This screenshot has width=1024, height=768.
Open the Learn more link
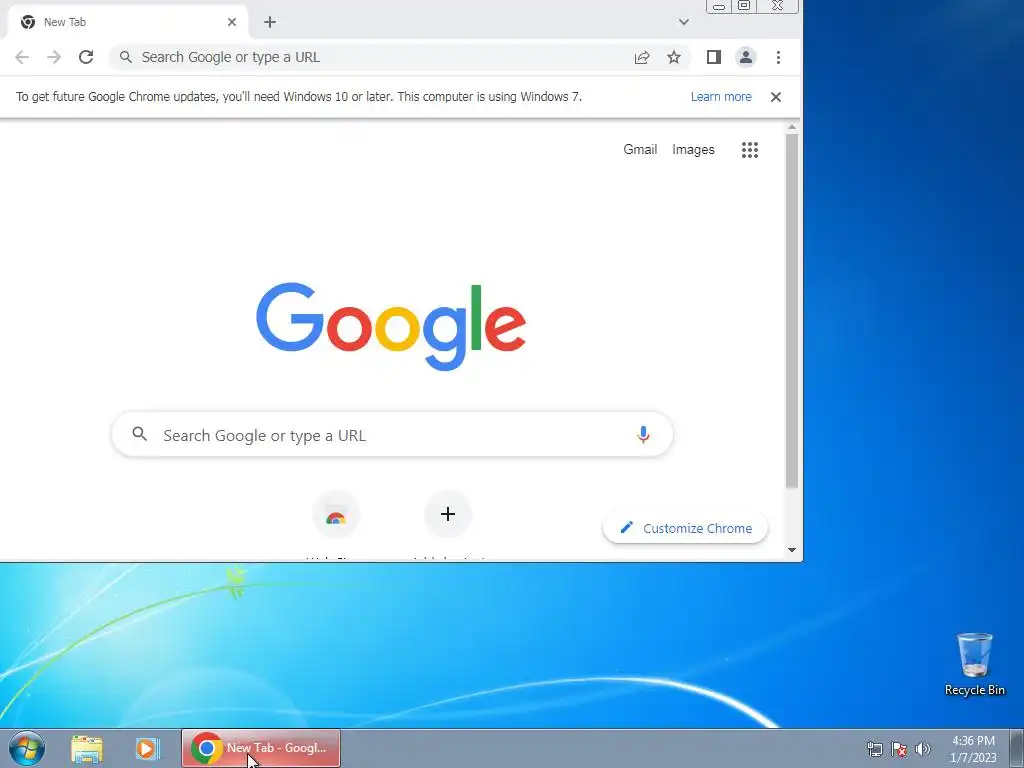tap(721, 97)
